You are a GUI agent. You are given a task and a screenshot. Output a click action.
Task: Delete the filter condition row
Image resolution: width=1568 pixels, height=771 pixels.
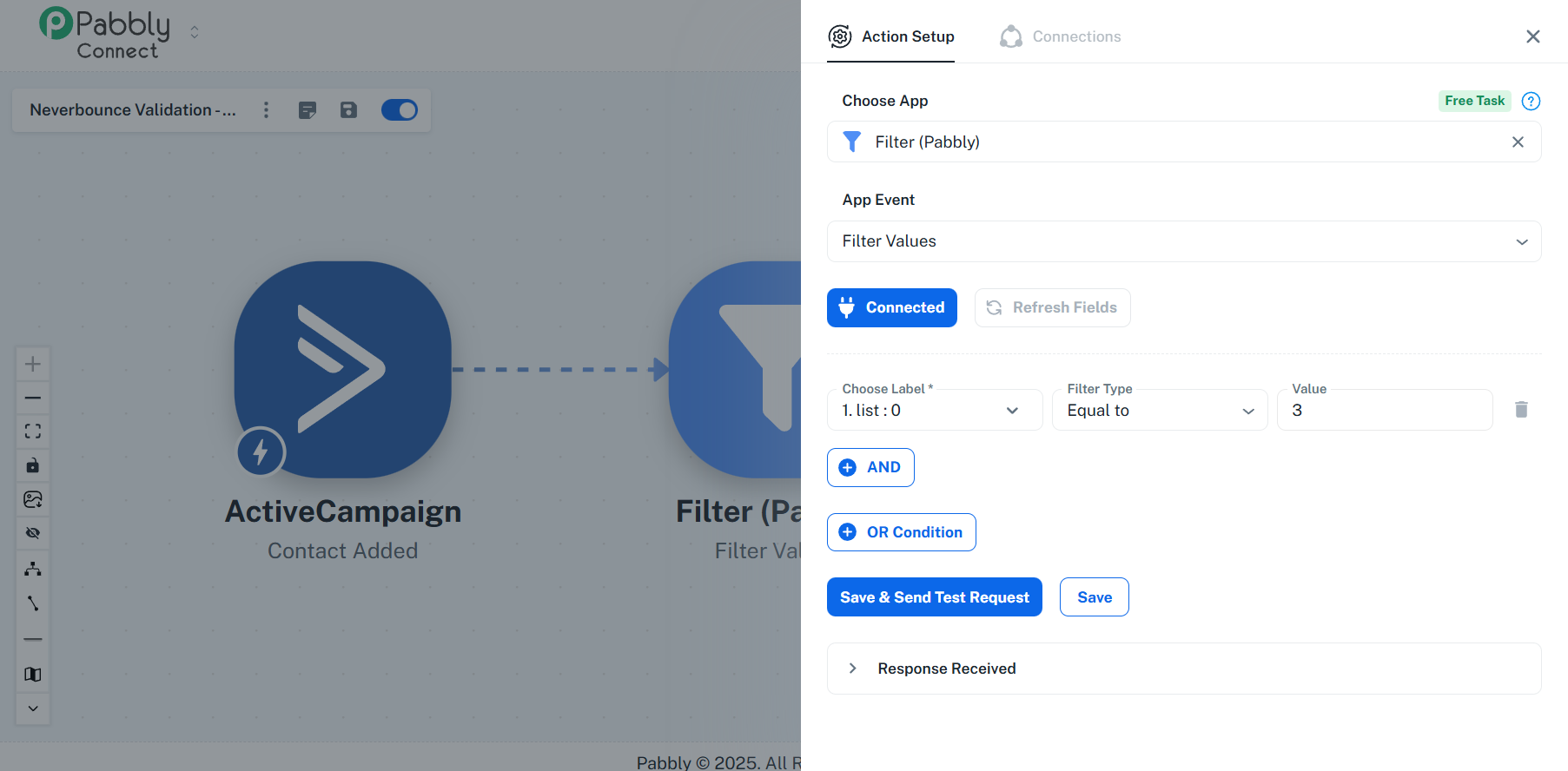[x=1521, y=410]
